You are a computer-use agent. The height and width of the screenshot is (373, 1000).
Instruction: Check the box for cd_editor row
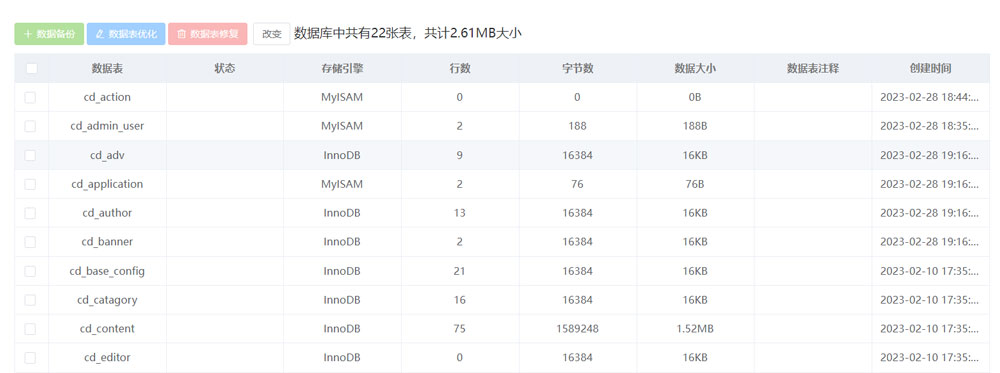click(x=30, y=358)
